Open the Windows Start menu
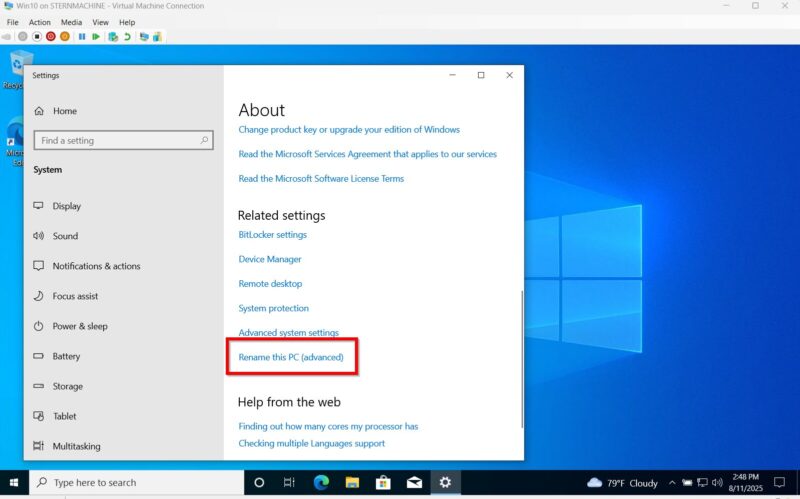800x499 pixels. pyautogui.click(x=14, y=482)
